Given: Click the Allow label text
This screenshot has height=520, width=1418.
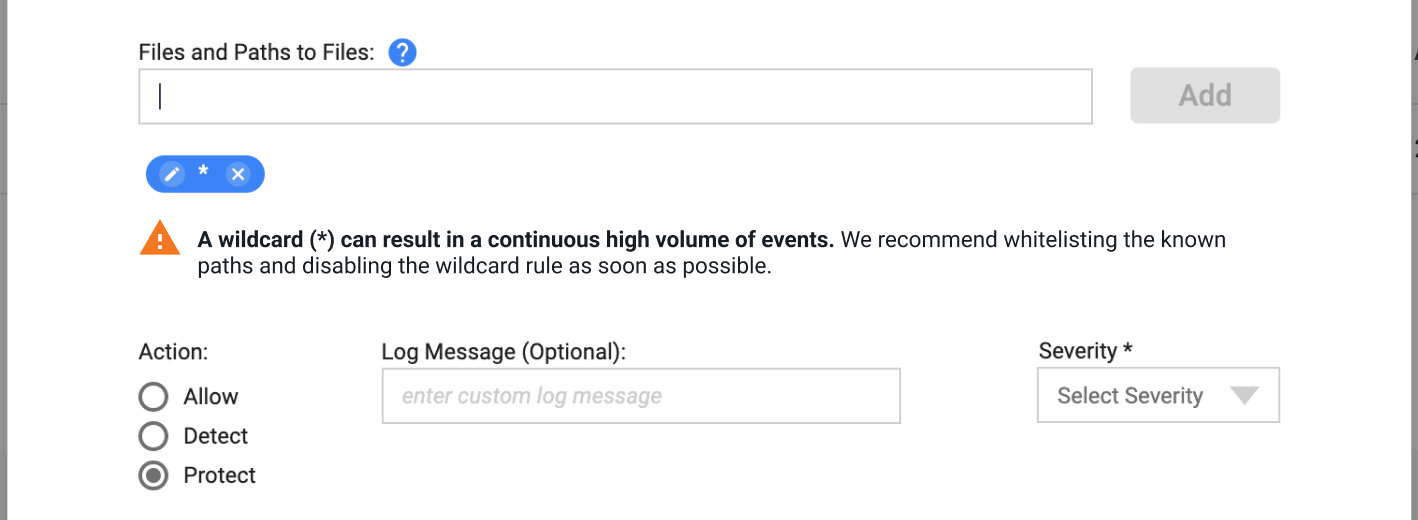Looking at the screenshot, I should coord(211,397).
